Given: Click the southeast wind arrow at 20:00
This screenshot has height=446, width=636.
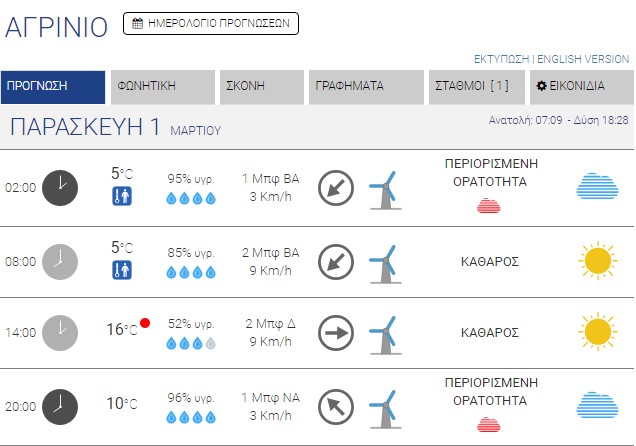Looking at the screenshot, I should (336, 406).
